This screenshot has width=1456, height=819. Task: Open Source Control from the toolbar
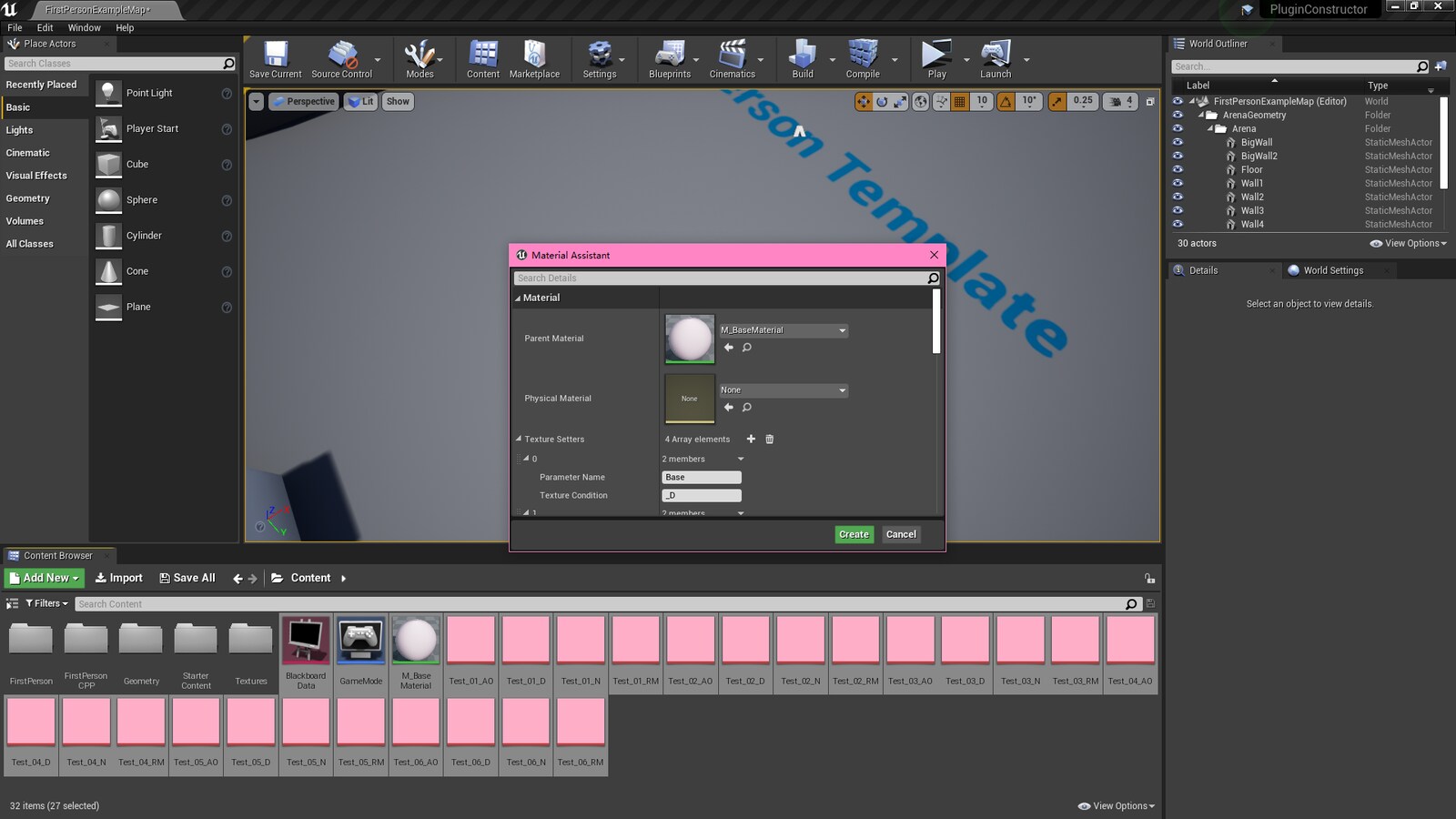[343, 58]
